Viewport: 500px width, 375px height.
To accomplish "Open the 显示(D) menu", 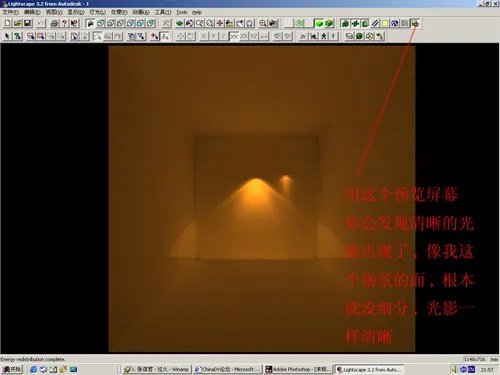I will point(76,12).
